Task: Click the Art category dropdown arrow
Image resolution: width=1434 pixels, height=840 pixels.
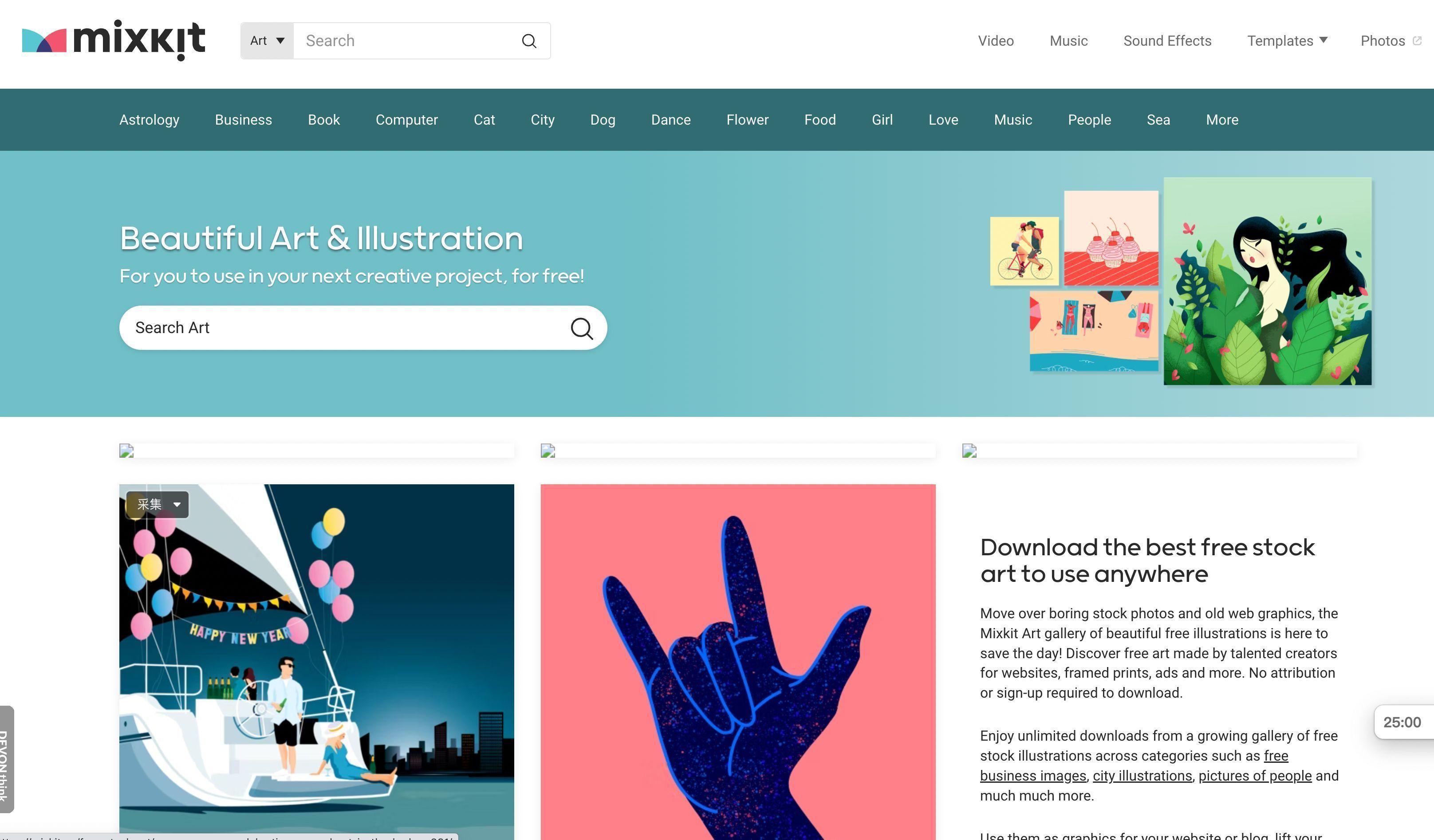Action: [278, 40]
